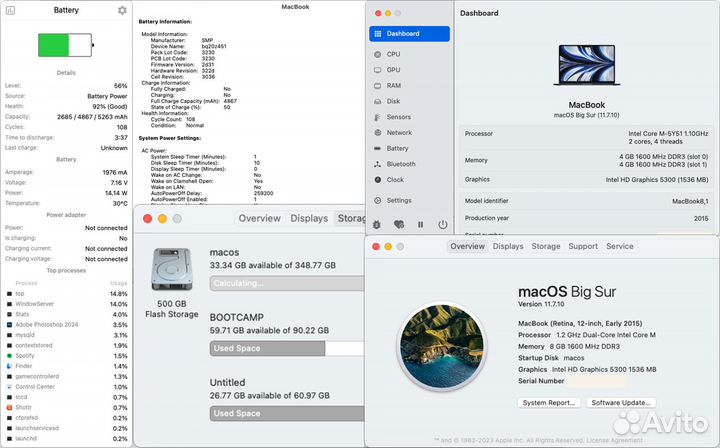Click the Adobe Photoshop 2024 process row

(67, 325)
